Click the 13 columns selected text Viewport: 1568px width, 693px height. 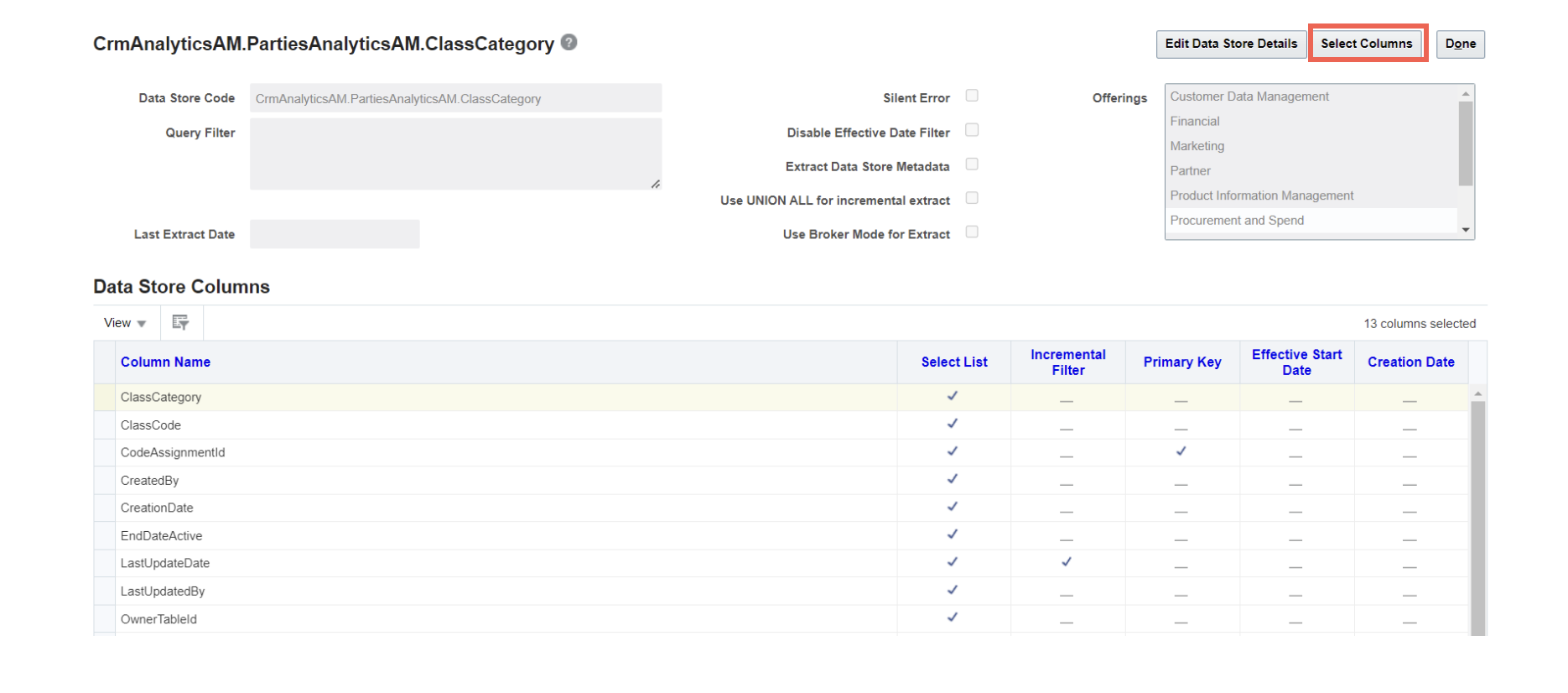[1420, 324]
